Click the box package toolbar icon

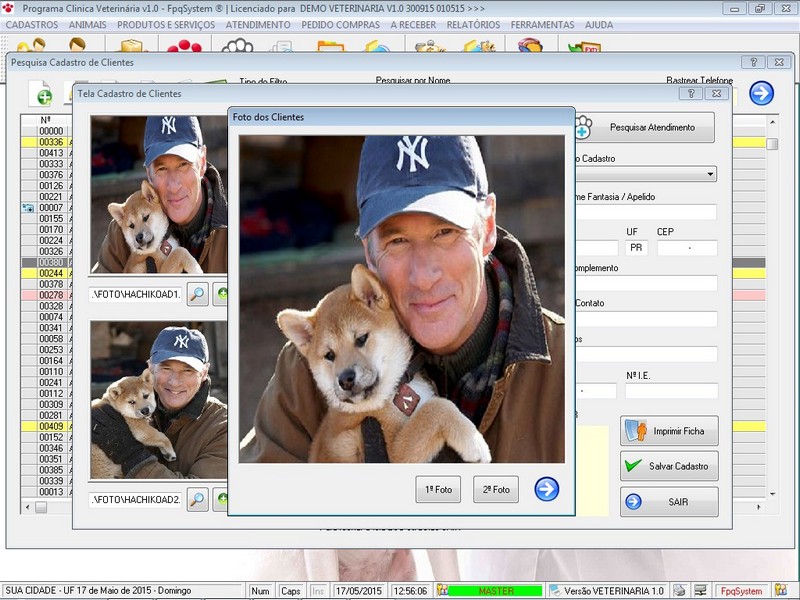pyautogui.click(x=132, y=45)
